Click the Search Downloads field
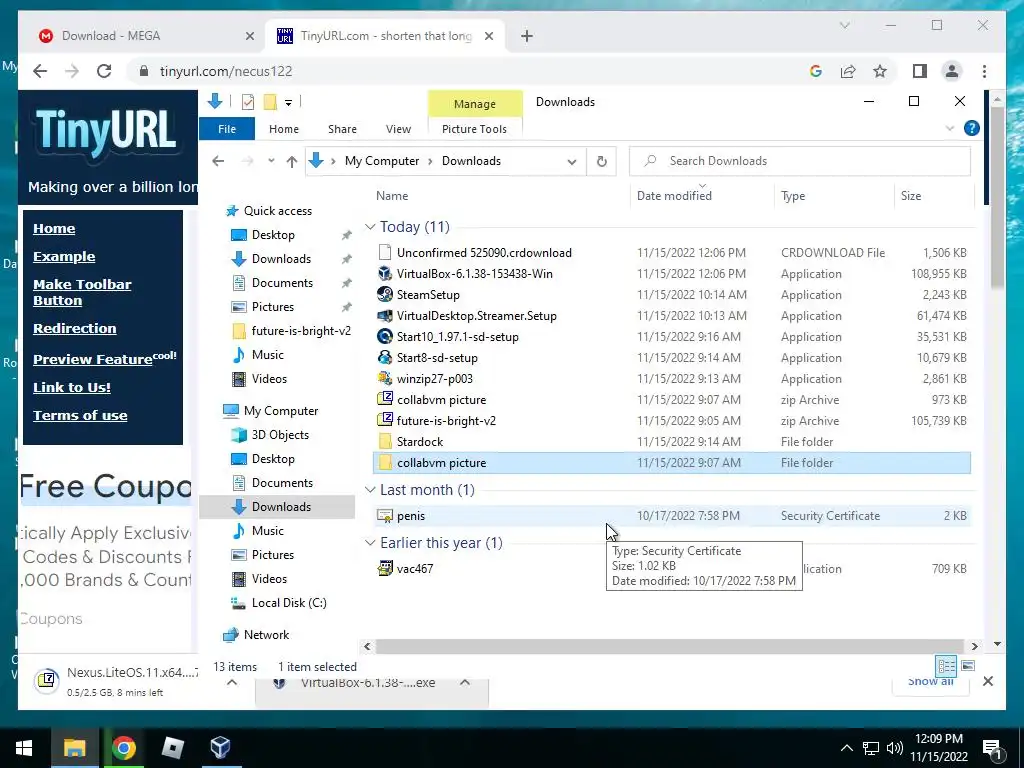 [799, 161]
